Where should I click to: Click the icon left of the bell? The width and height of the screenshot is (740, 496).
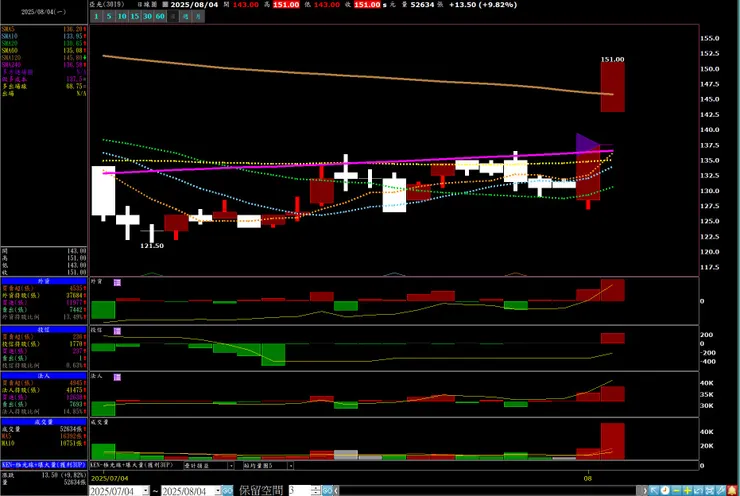(721, 491)
